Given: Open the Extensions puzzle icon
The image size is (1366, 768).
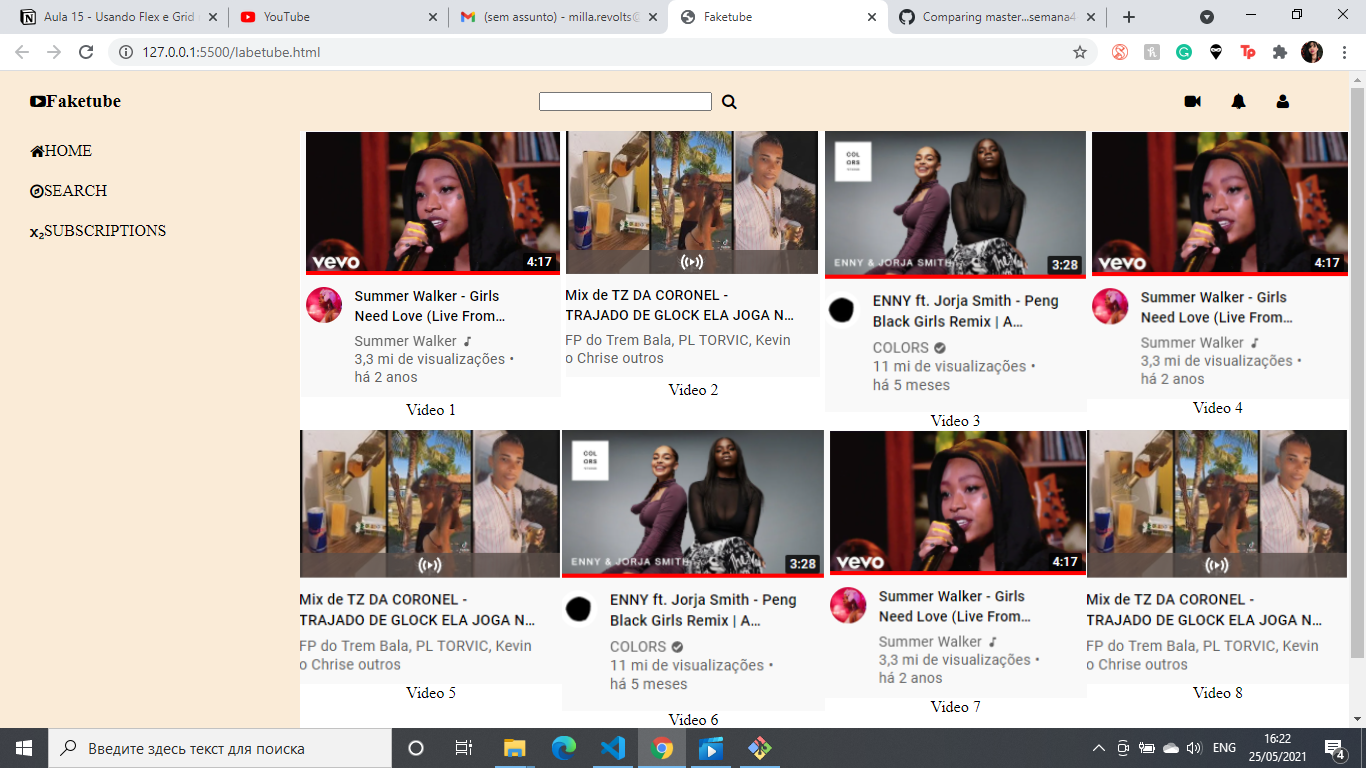Looking at the screenshot, I should 1280,52.
